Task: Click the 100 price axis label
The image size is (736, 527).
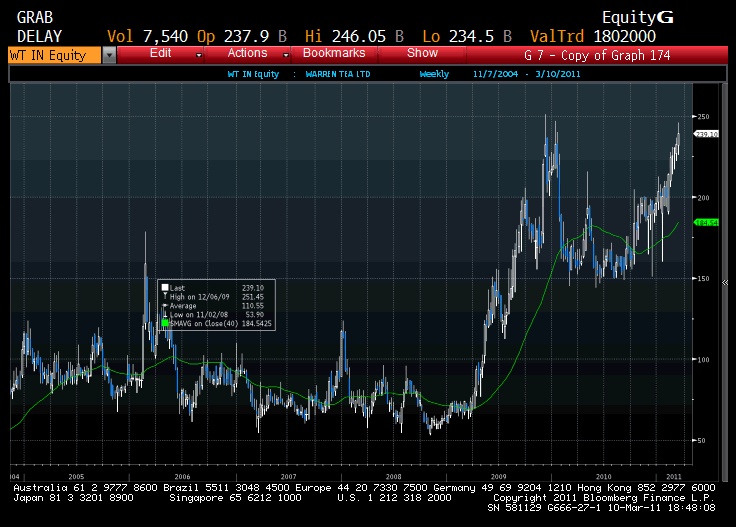Action: (x=703, y=359)
